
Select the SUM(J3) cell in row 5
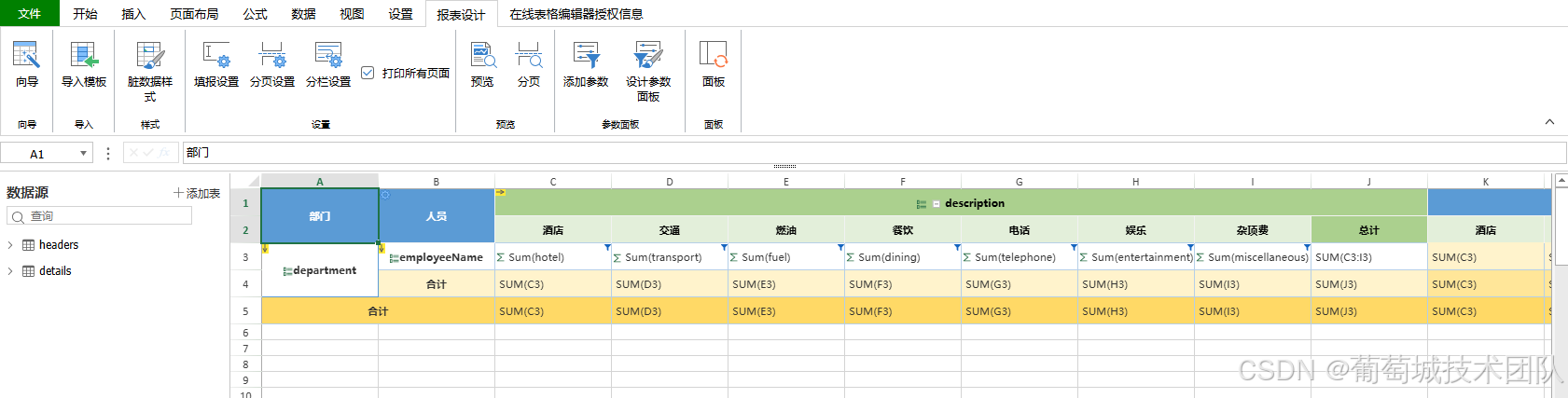1369,311
